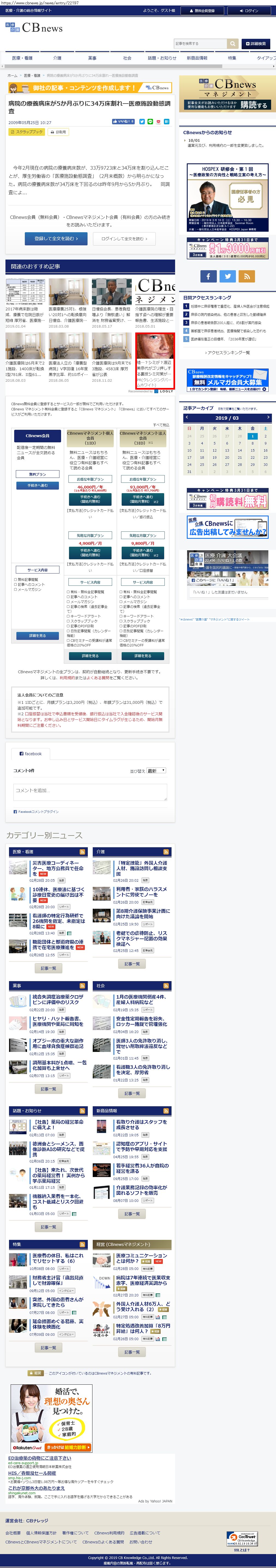Open the sidebar orange RSS feed icon

(x=247, y=276)
